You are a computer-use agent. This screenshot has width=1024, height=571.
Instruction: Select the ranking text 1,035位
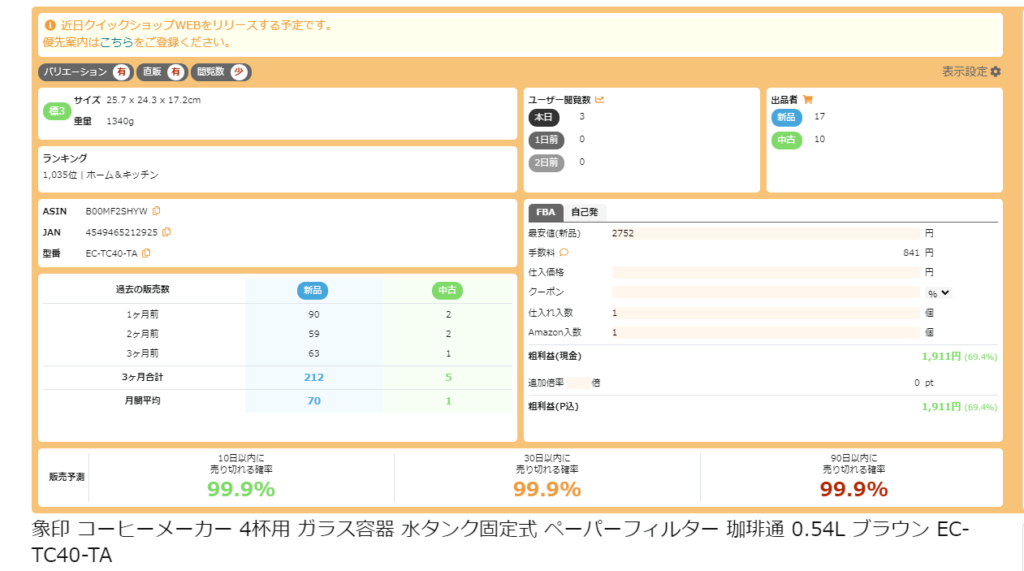[59, 174]
